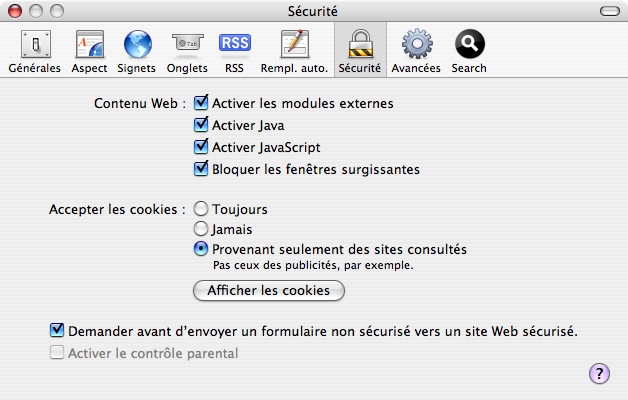Open the Onglets tab settings
This screenshot has width=628, height=400.
click(187, 51)
